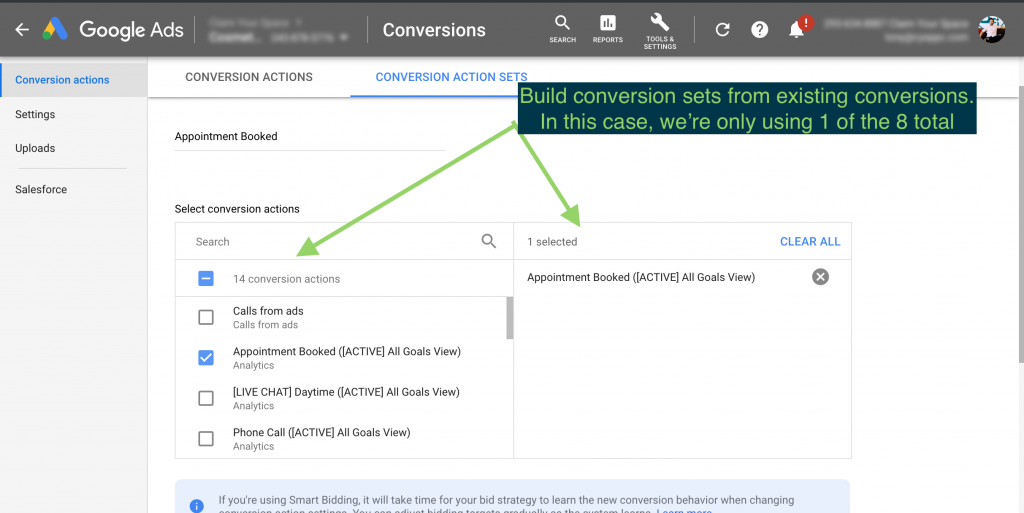
Task: Switch to the Conversion Actions tab
Action: [249, 77]
